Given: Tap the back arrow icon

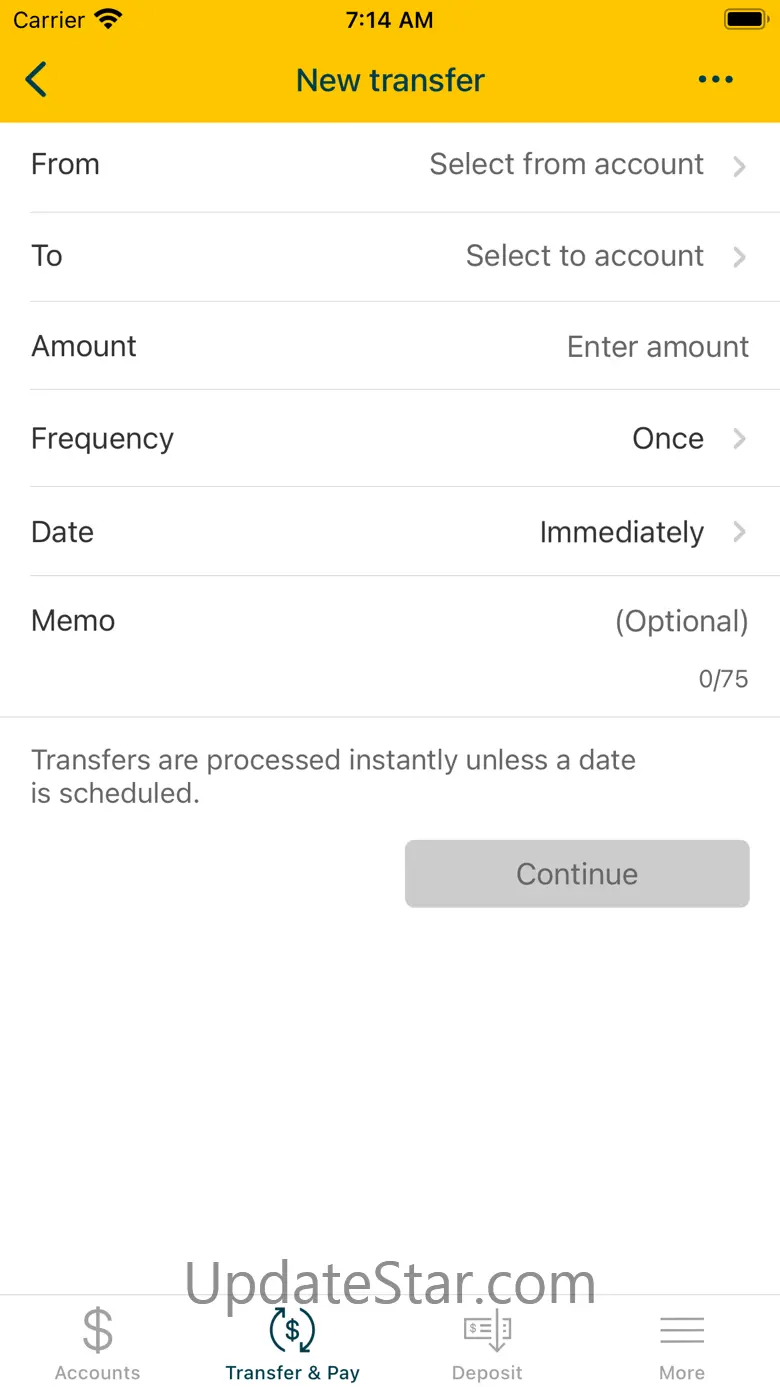Looking at the screenshot, I should coord(36,80).
